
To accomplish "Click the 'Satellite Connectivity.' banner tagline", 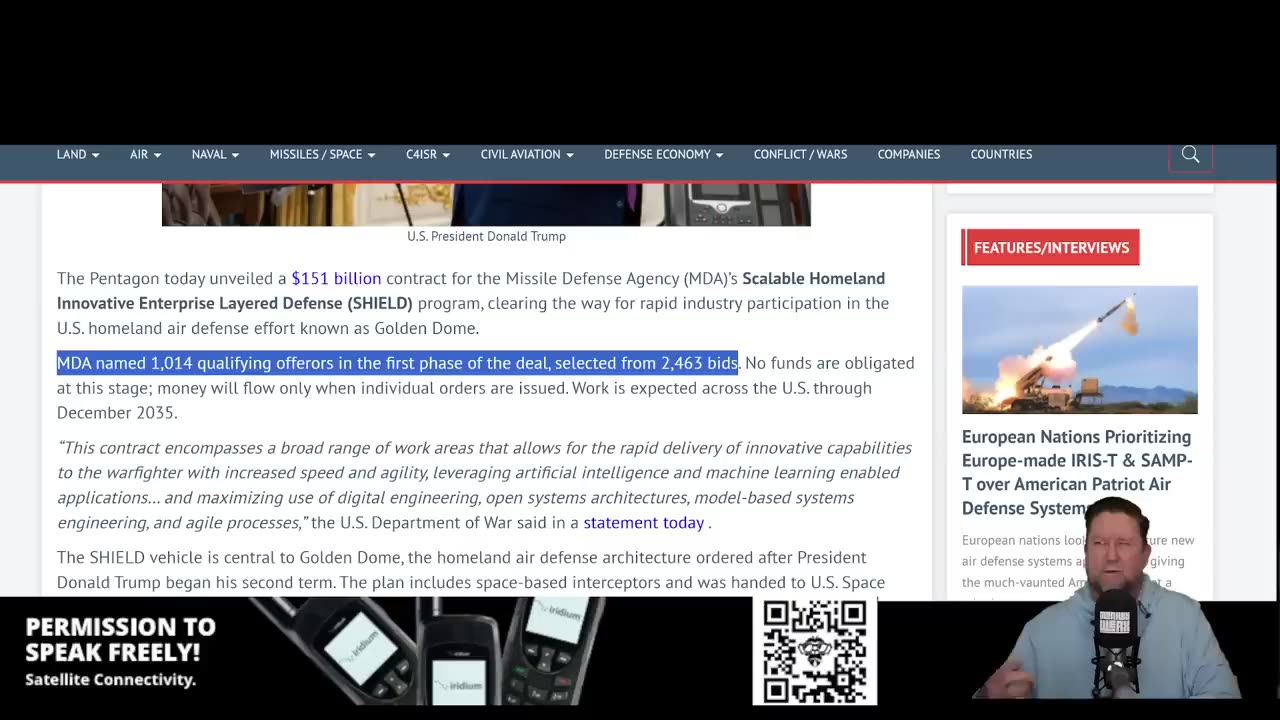I will (110, 680).
